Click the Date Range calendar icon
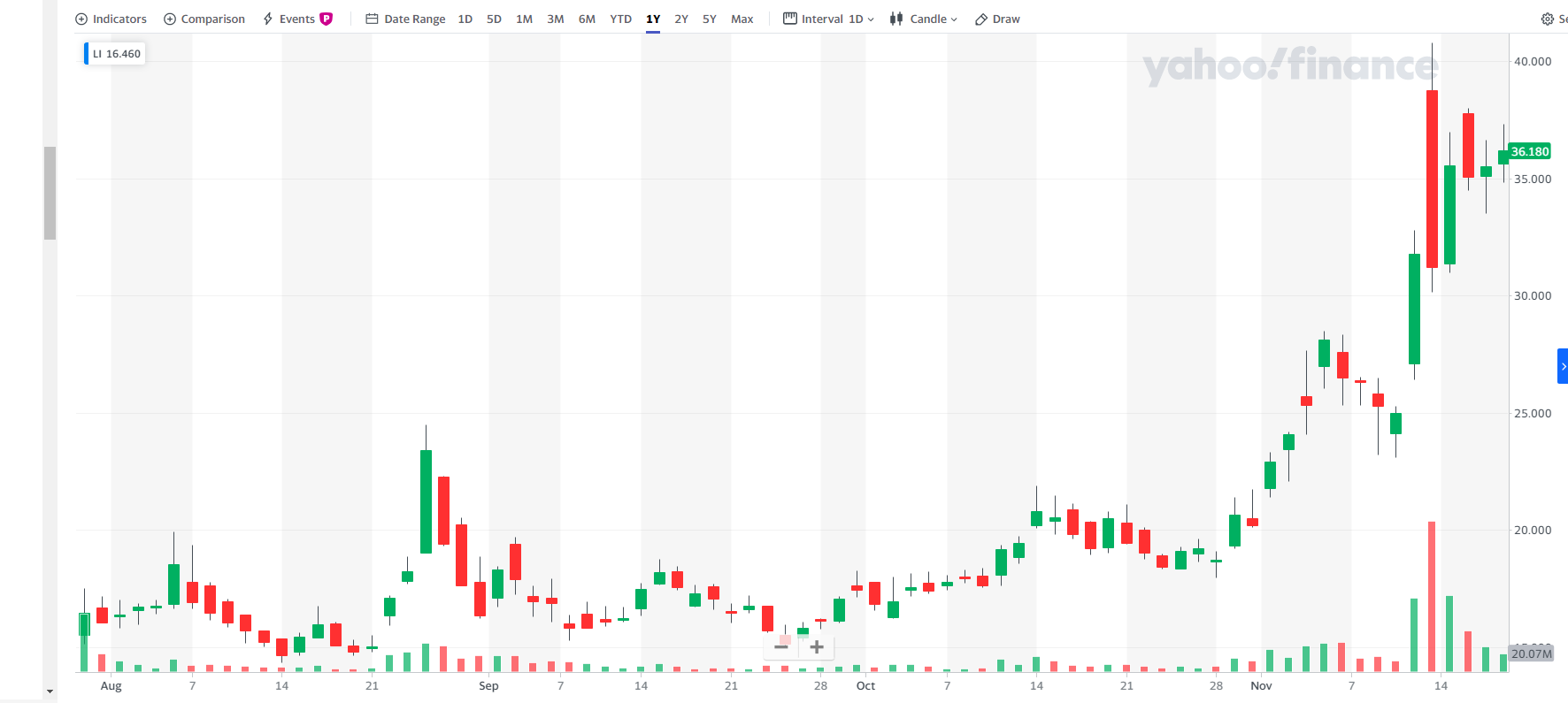1568x703 pixels. [x=372, y=19]
